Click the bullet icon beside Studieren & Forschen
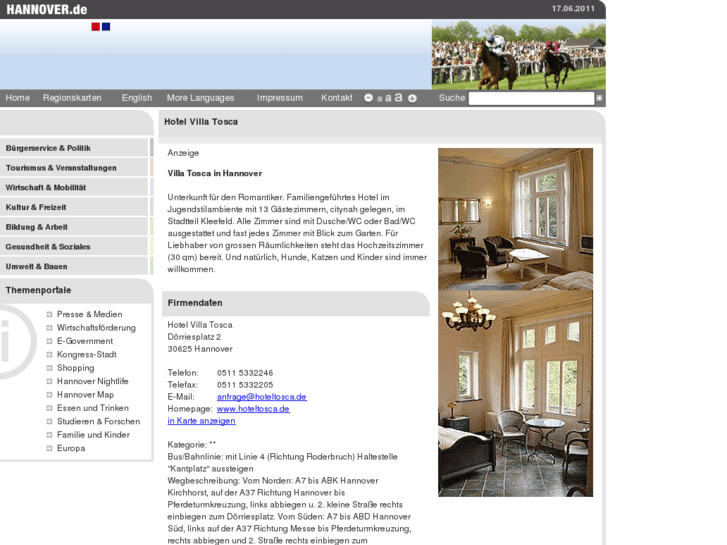The image size is (727, 545). 49,422
